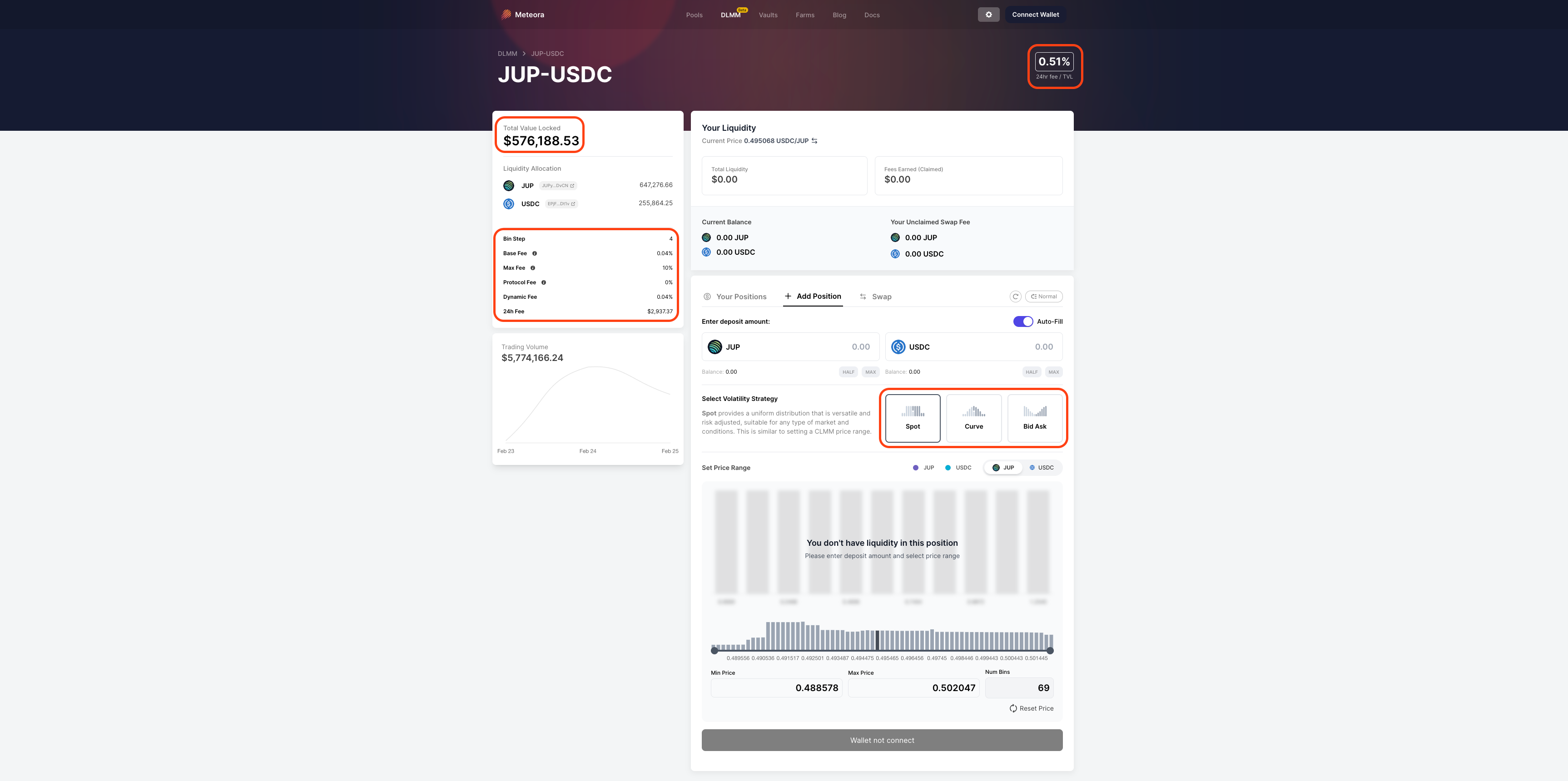Click USDC icon under Your Unclaimed Swap Fee

(895, 254)
